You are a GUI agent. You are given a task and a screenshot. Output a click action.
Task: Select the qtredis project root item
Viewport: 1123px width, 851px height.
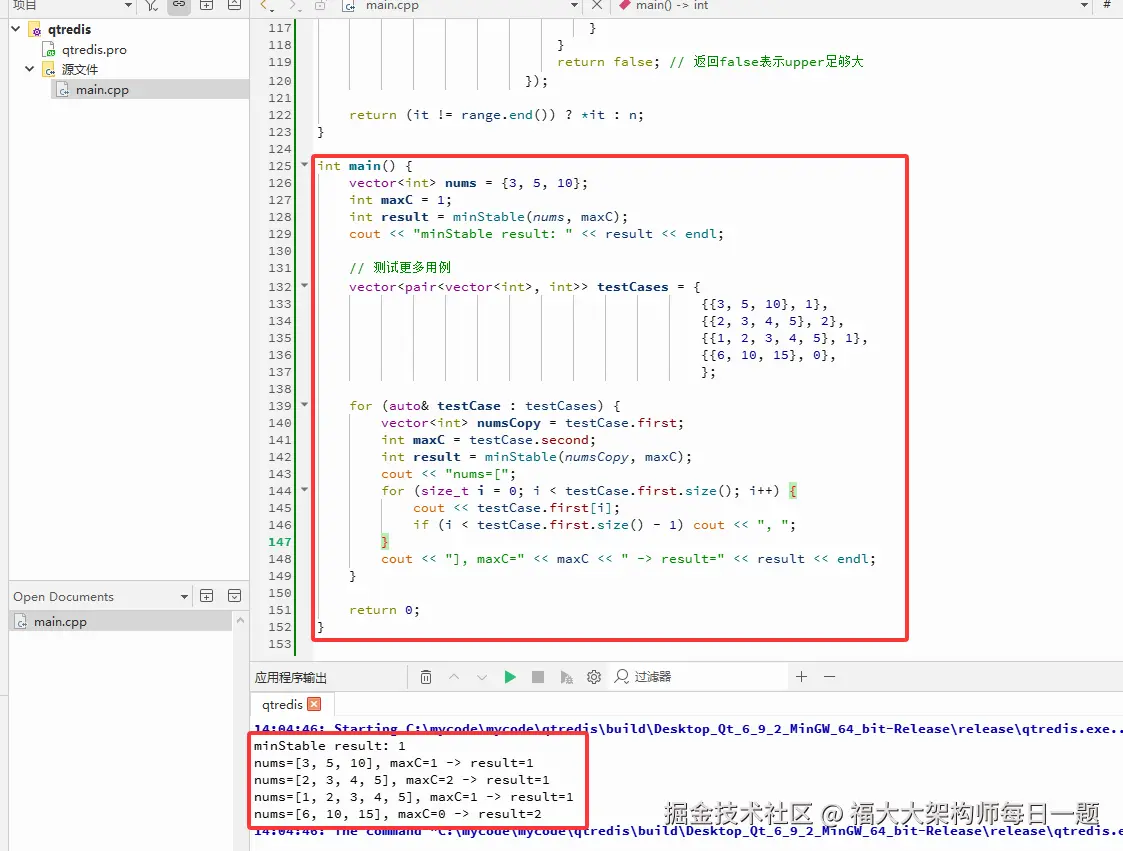(x=69, y=29)
